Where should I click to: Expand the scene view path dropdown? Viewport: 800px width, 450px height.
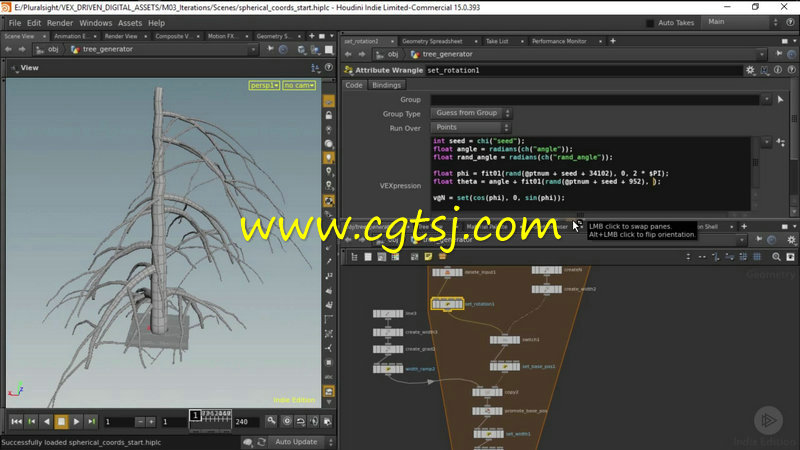253,49
